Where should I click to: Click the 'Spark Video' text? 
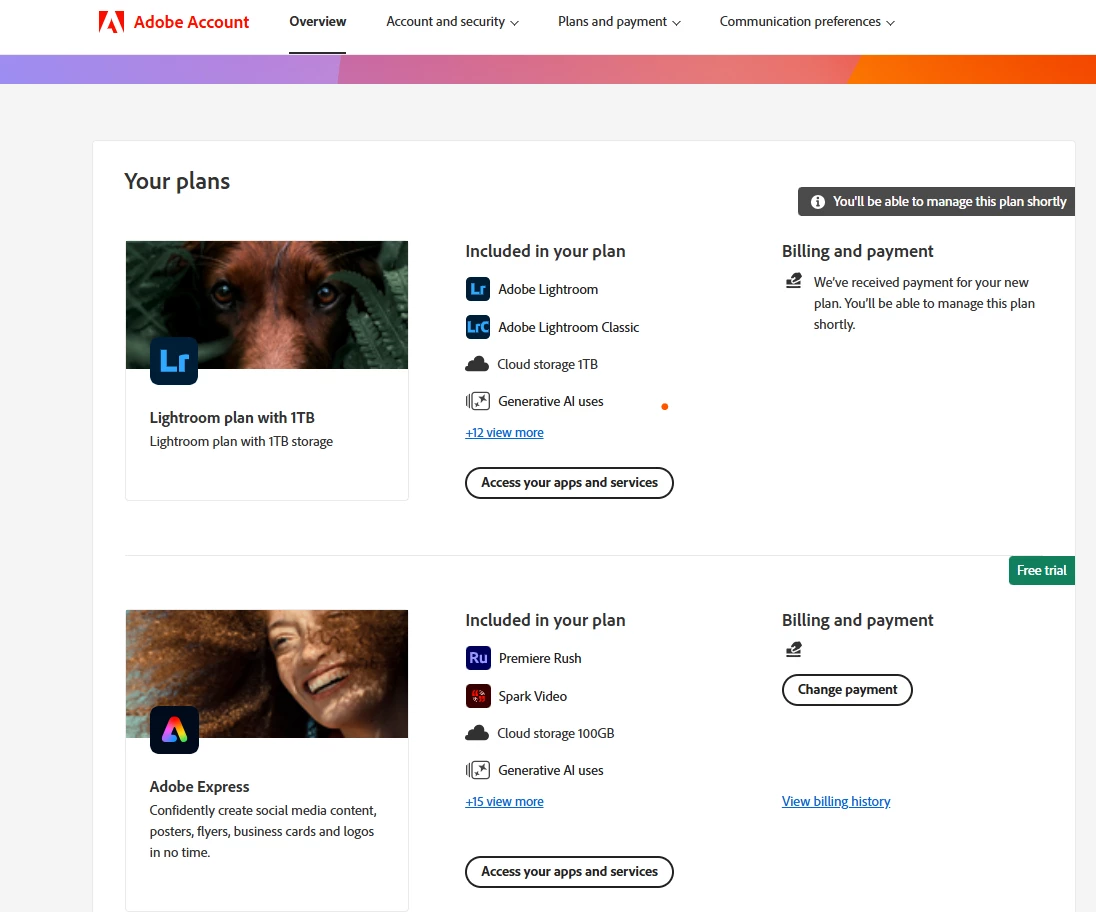pyautogui.click(x=533, y=696)
